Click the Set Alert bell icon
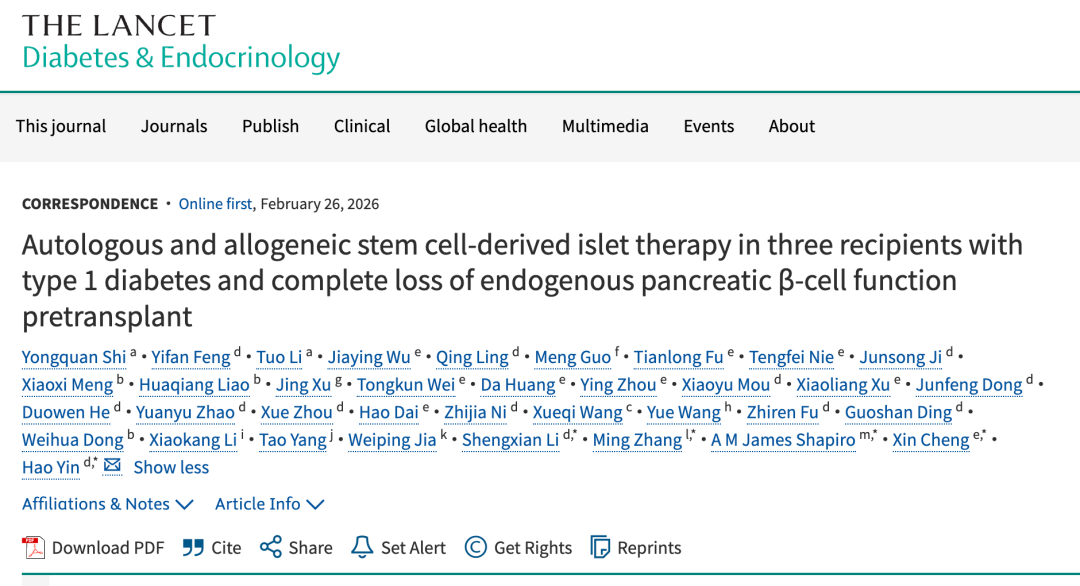 pyautogui.click(x=362, y=548)
